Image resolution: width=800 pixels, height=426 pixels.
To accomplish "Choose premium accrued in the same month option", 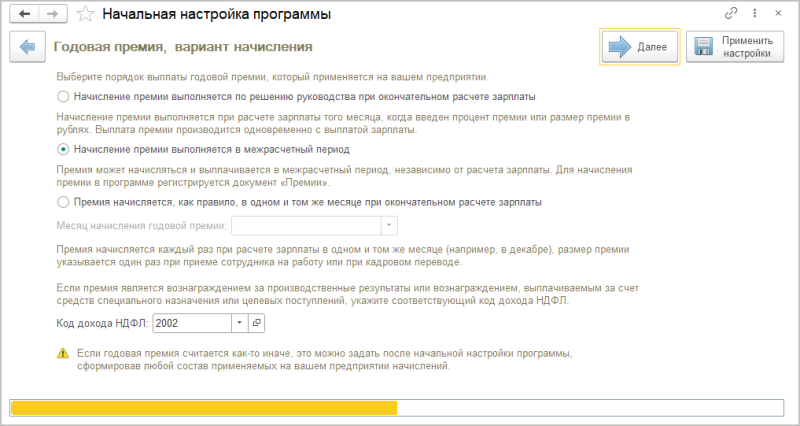I will 64,201.
